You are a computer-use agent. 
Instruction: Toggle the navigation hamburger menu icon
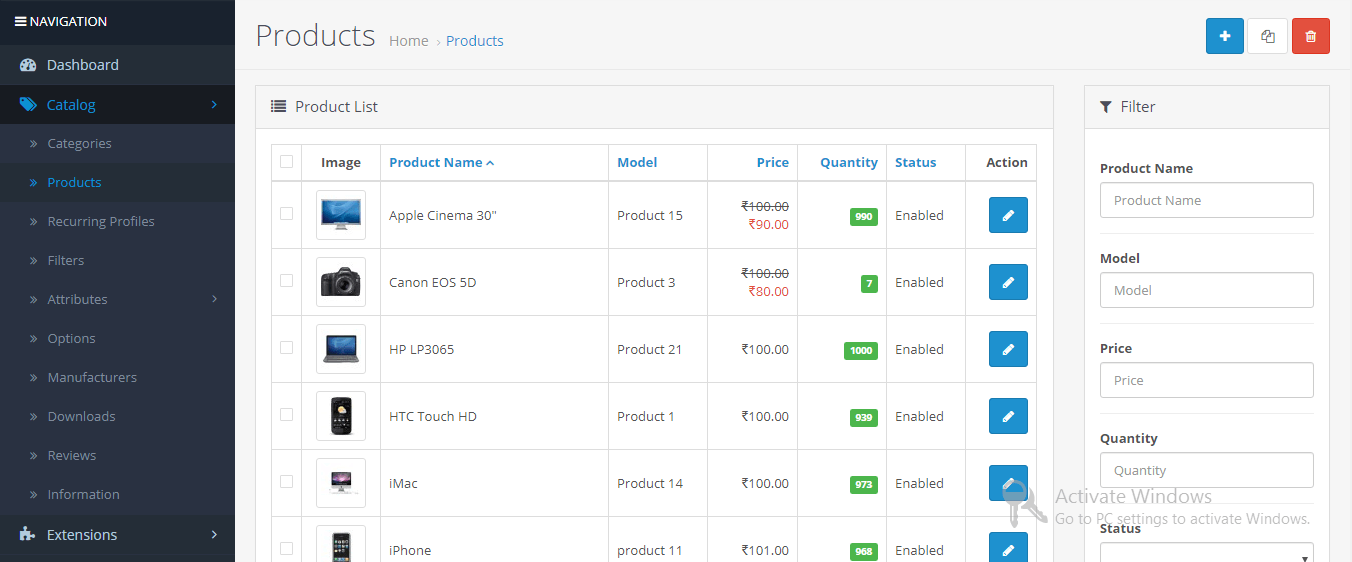tap(20, 21)
